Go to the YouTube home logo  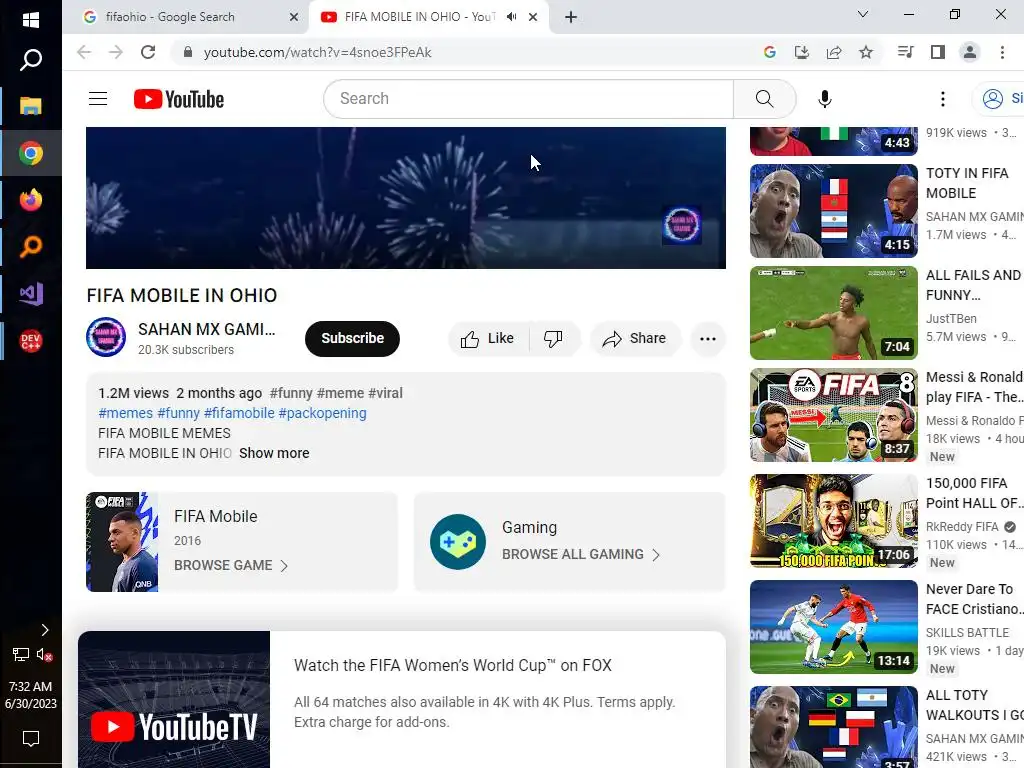click(179, 99)
